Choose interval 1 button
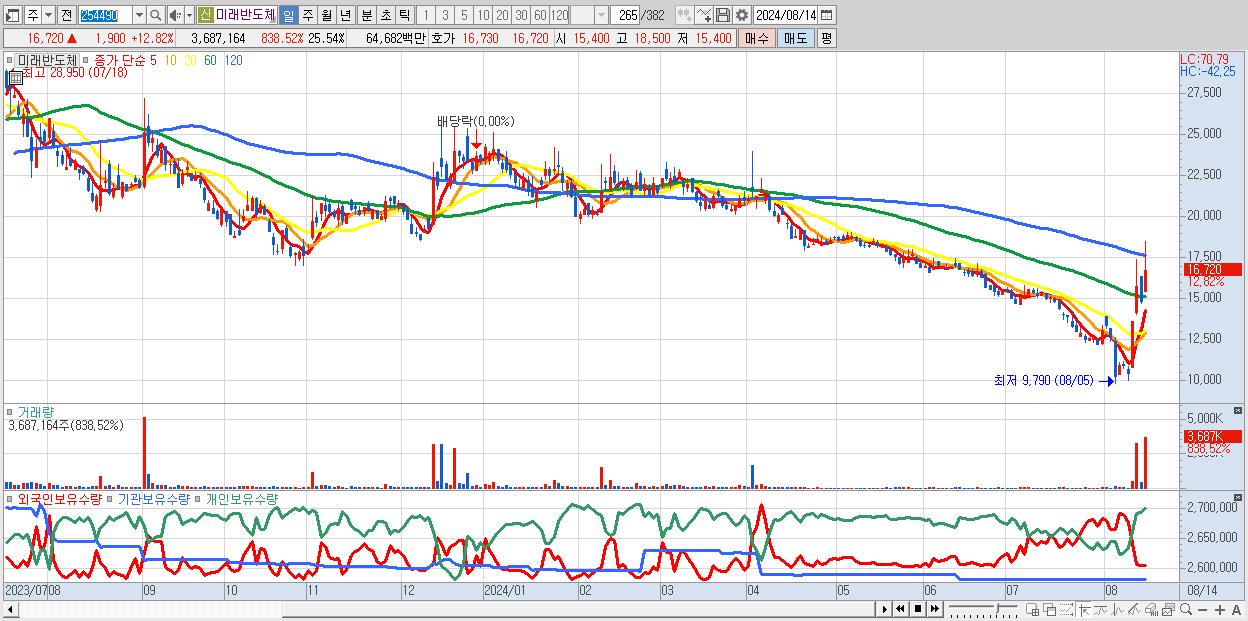The width and height of the screenshot is (1248, 621). point(426,15)
